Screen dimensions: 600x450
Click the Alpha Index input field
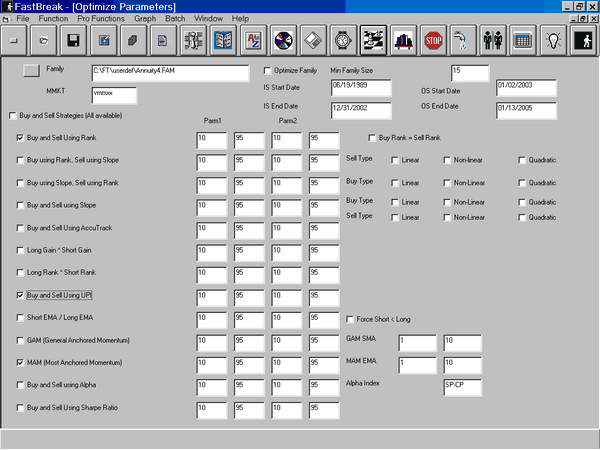tap(465, 384)
